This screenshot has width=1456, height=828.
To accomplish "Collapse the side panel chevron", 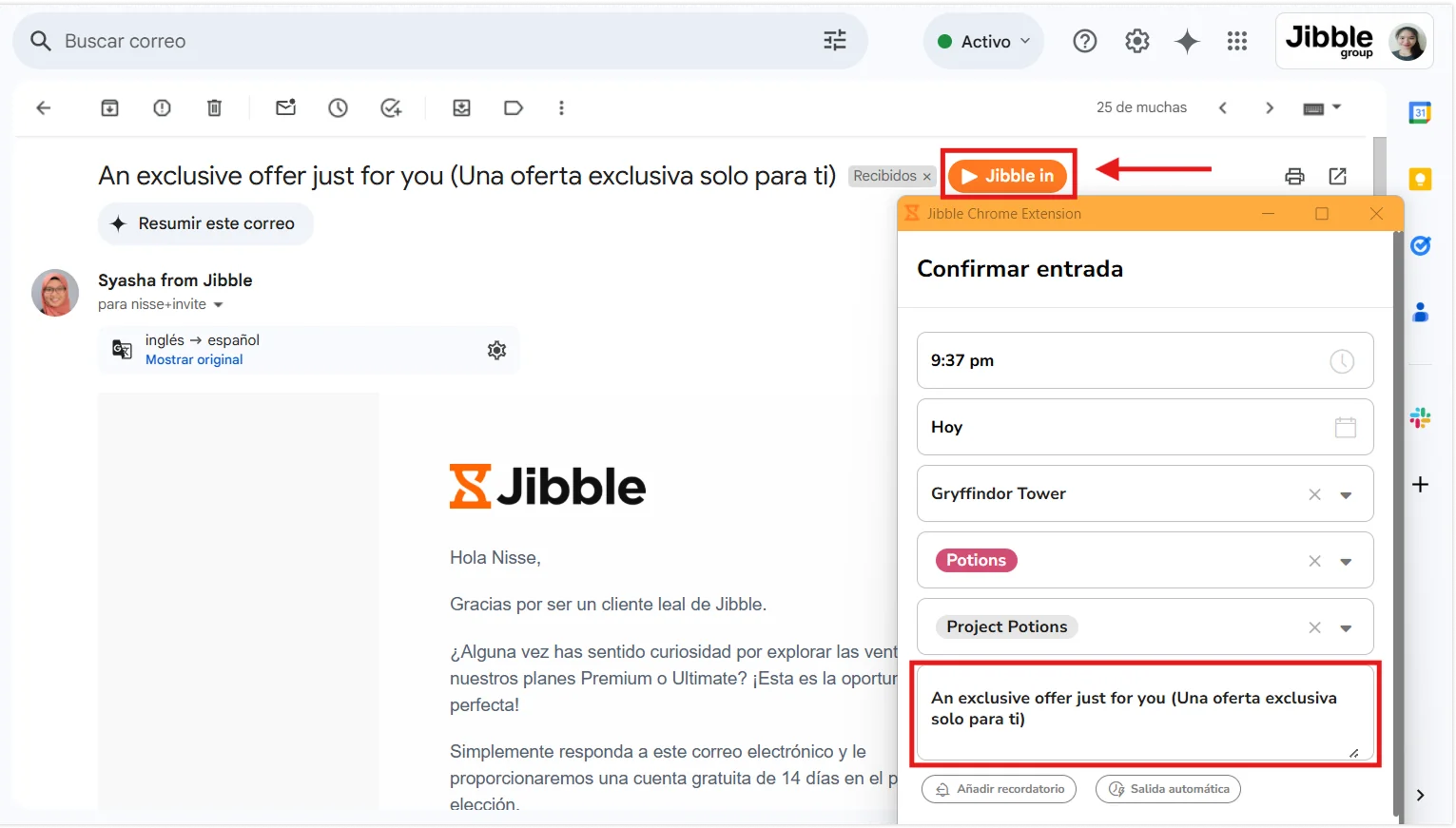I will coord(1420,795).
